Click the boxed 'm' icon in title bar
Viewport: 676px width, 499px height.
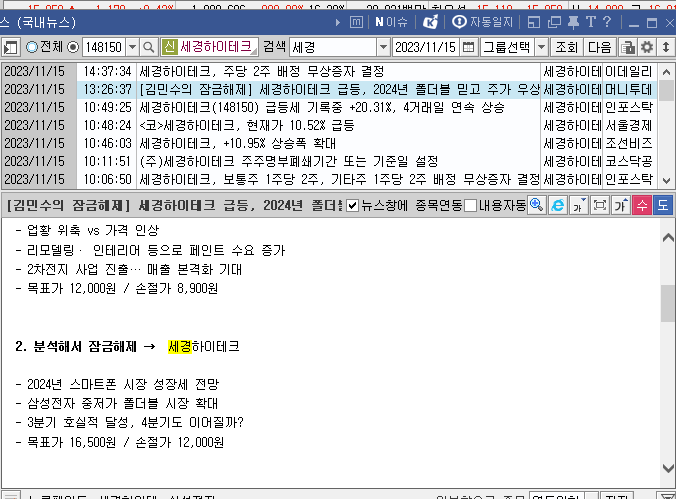356,22
